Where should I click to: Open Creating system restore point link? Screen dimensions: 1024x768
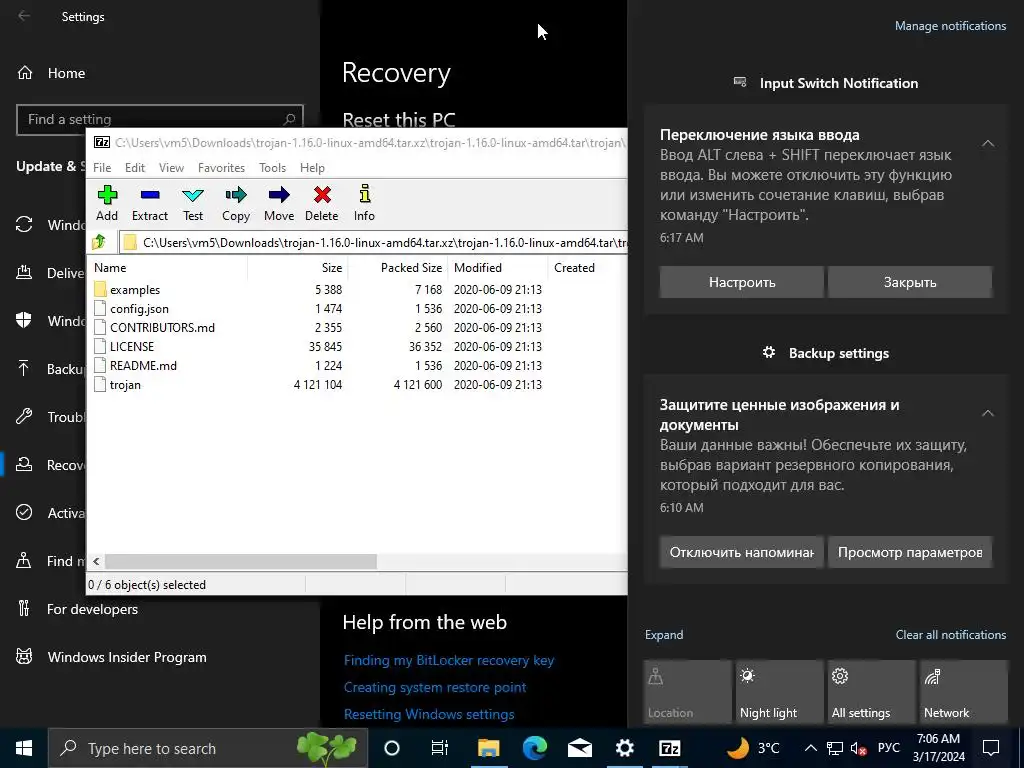tap(435, 687)
